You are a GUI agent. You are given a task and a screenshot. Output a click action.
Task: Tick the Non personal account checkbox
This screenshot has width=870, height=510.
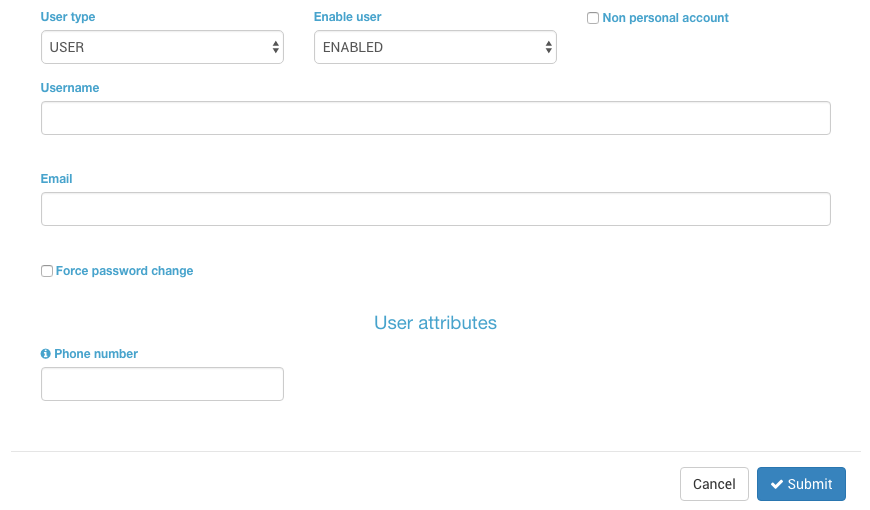coord(593,18)
